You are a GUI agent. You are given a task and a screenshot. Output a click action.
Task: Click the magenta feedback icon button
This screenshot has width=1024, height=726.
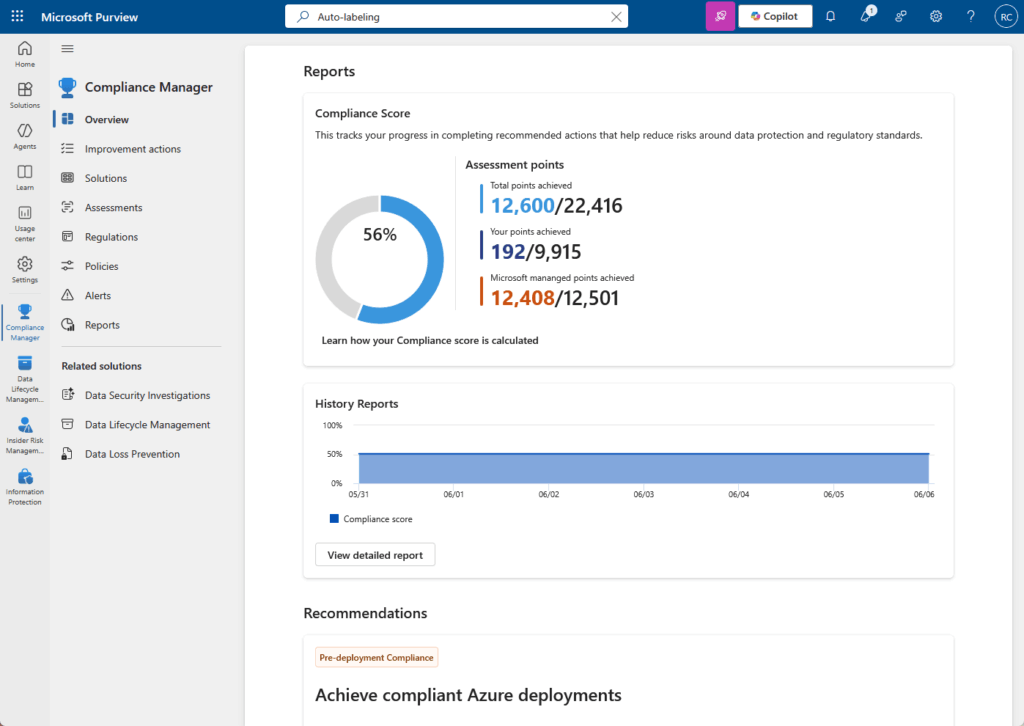tap(720, 16)
